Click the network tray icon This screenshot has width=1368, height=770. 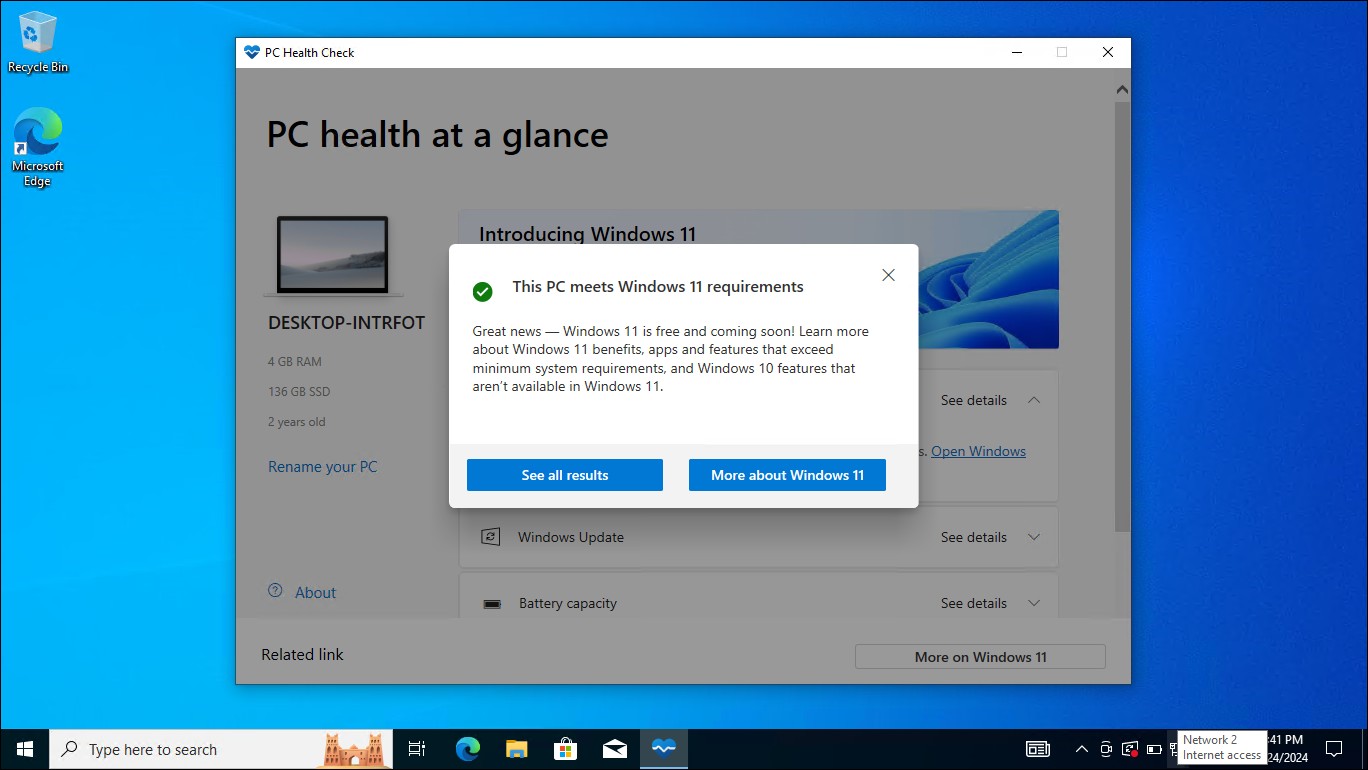pyautogui.click(x=1174, y=749)
